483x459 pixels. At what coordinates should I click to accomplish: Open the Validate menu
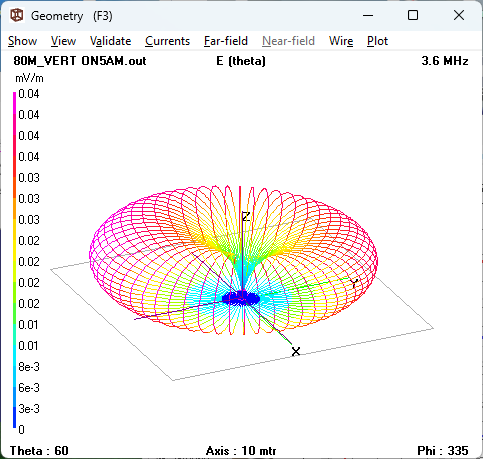pyautogui.click(x=110, y=41)
